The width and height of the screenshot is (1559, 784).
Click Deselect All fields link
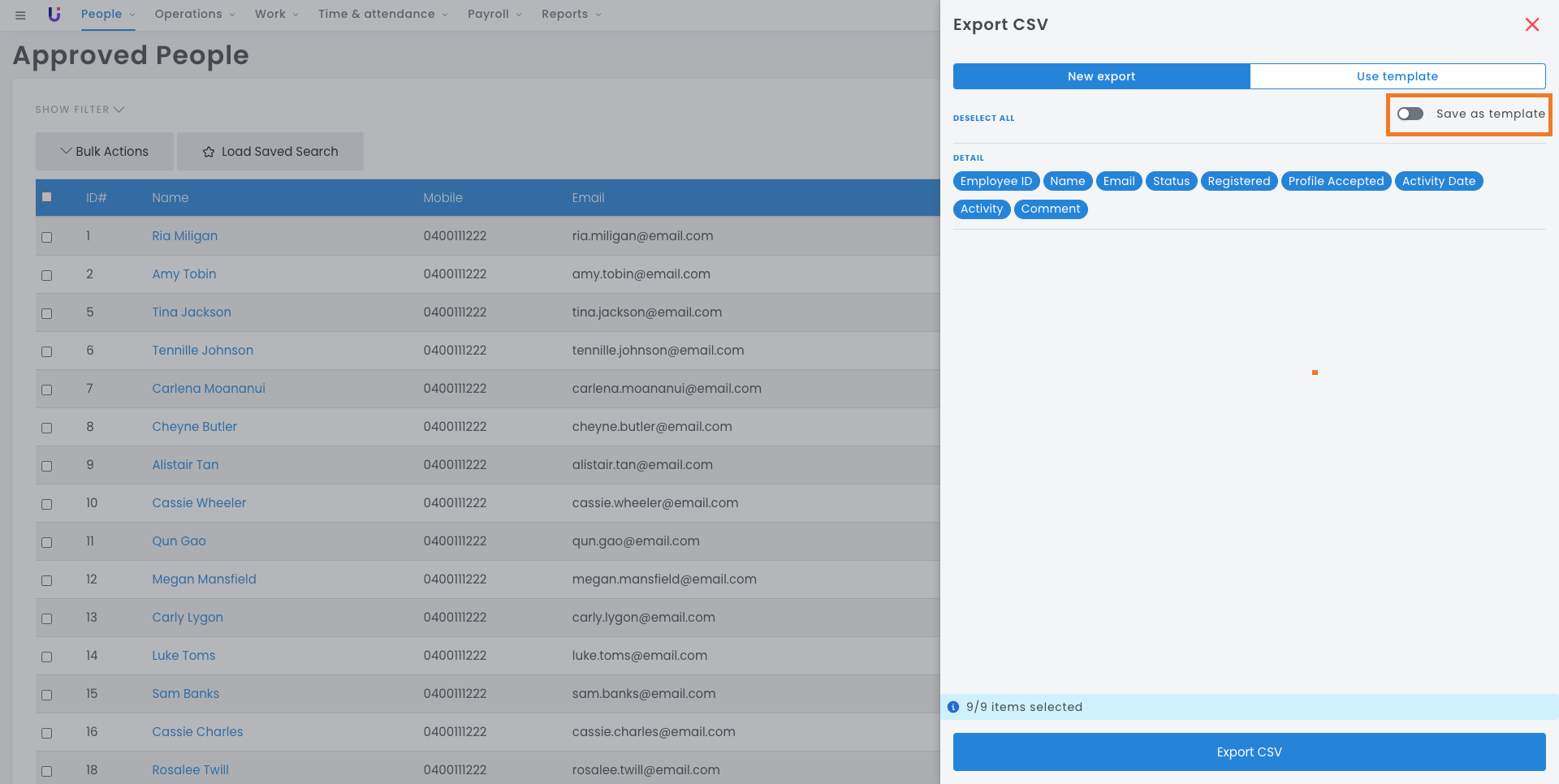(983, 118)
